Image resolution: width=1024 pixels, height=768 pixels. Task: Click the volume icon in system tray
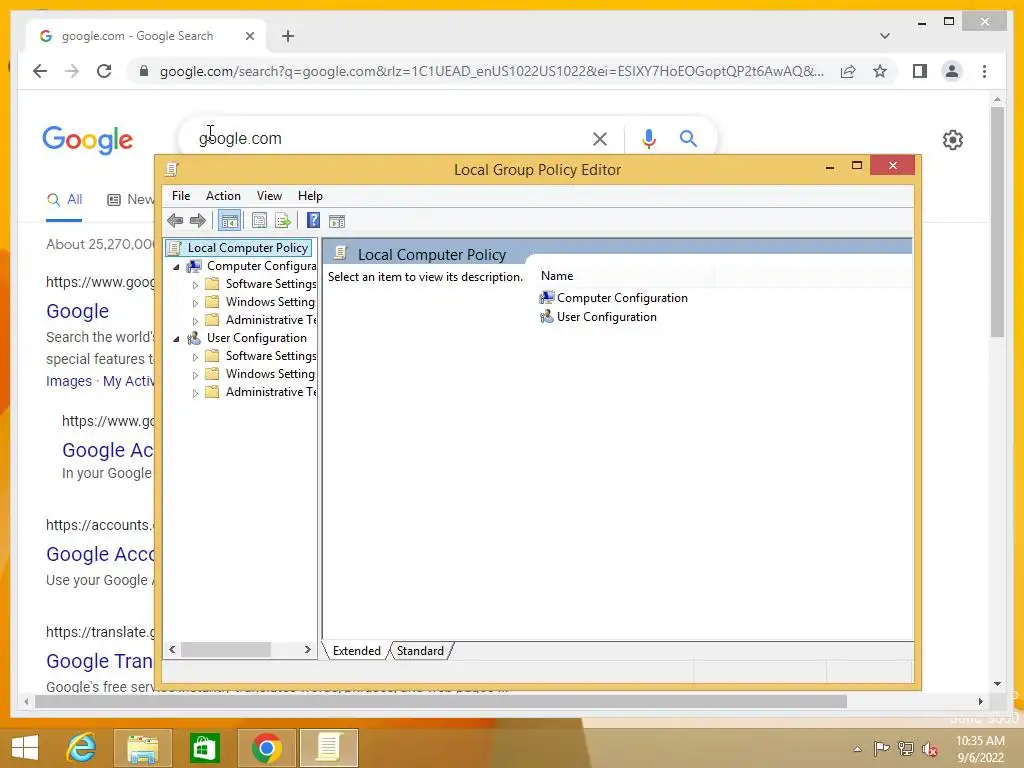pyautogui.click(x=930, y=749)
